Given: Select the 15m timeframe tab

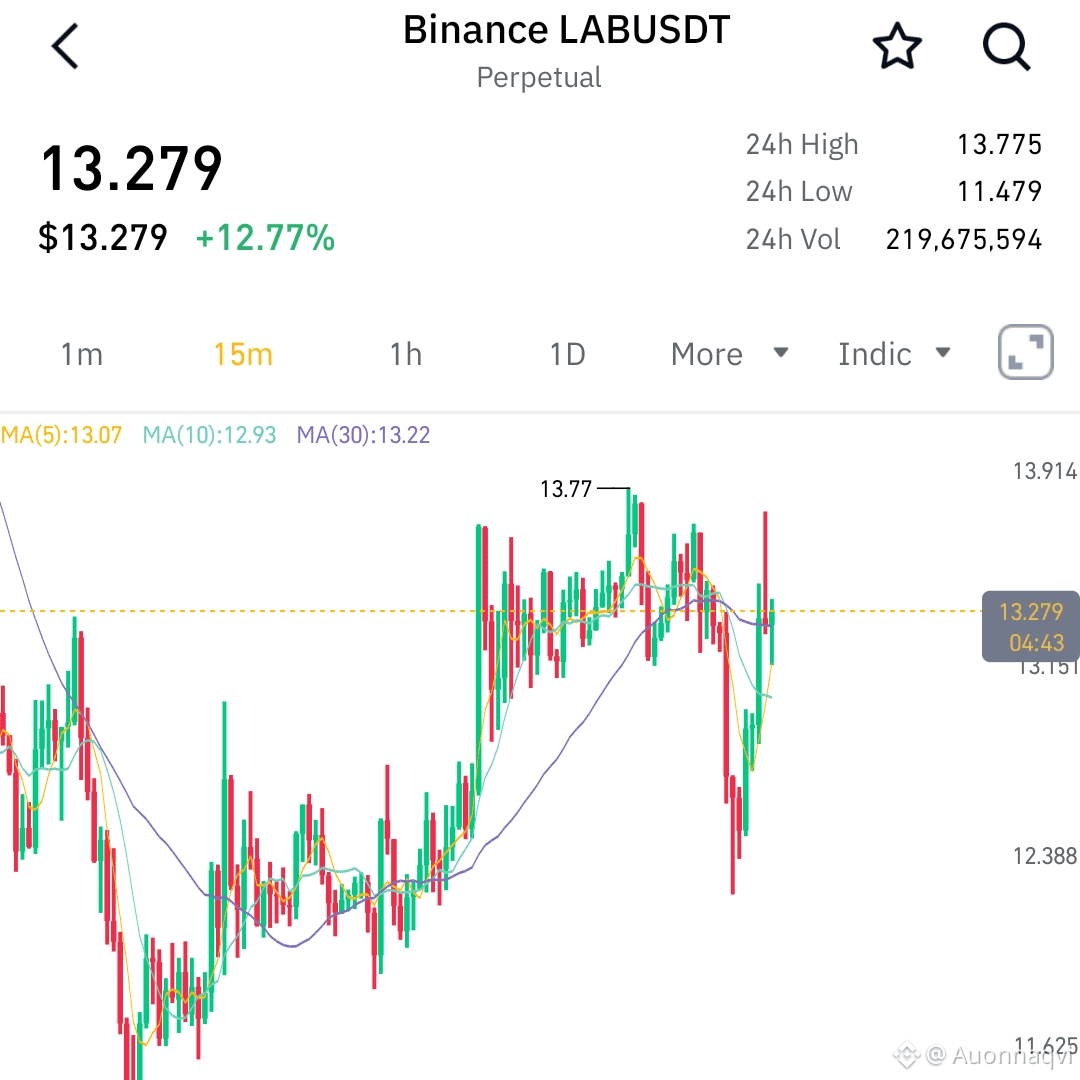Looking at the screenshot, I should coord(243,354).
